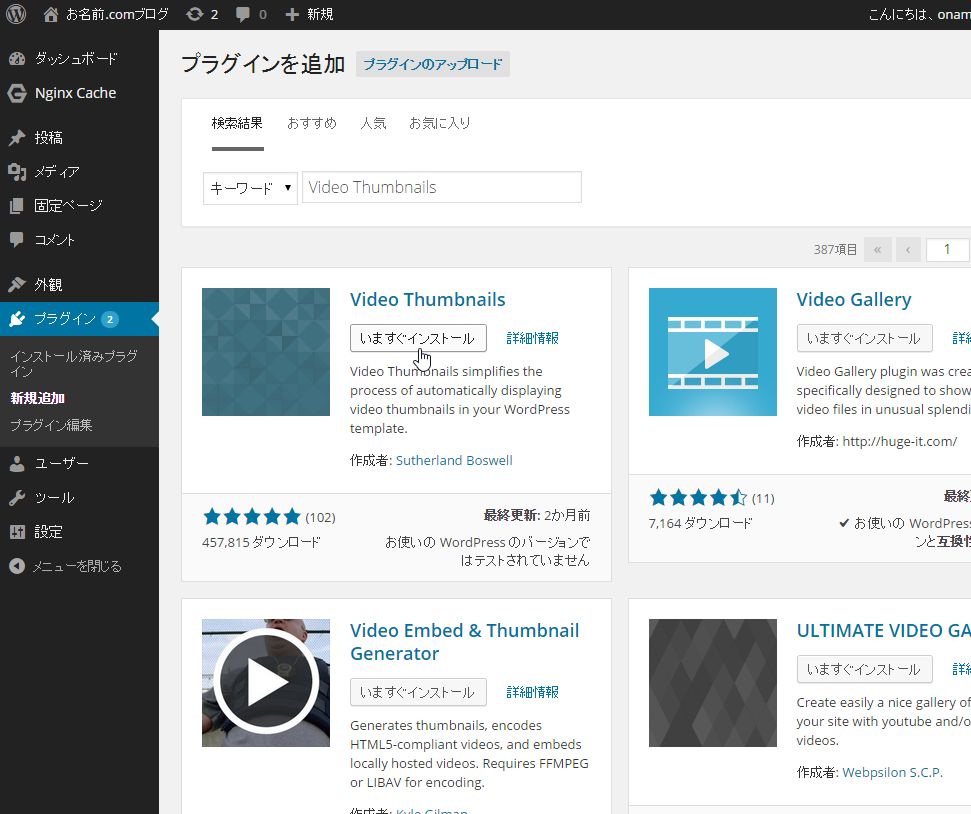971x814 pixels.
Task: Focus the Video Thumbnails search field
Action: (x=442, y=187)
